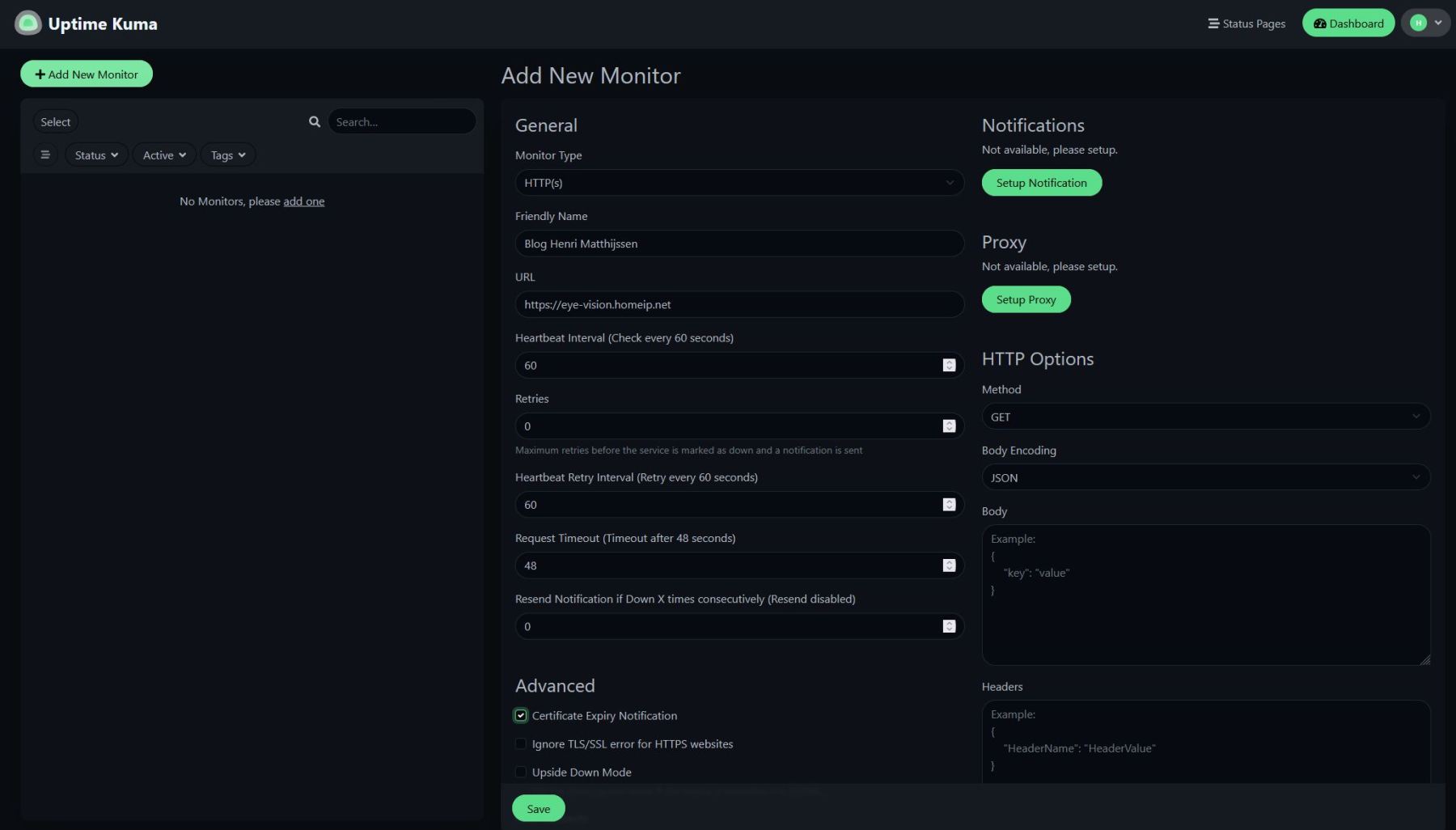Open Status Pages from top navigation

point(1246,23)
